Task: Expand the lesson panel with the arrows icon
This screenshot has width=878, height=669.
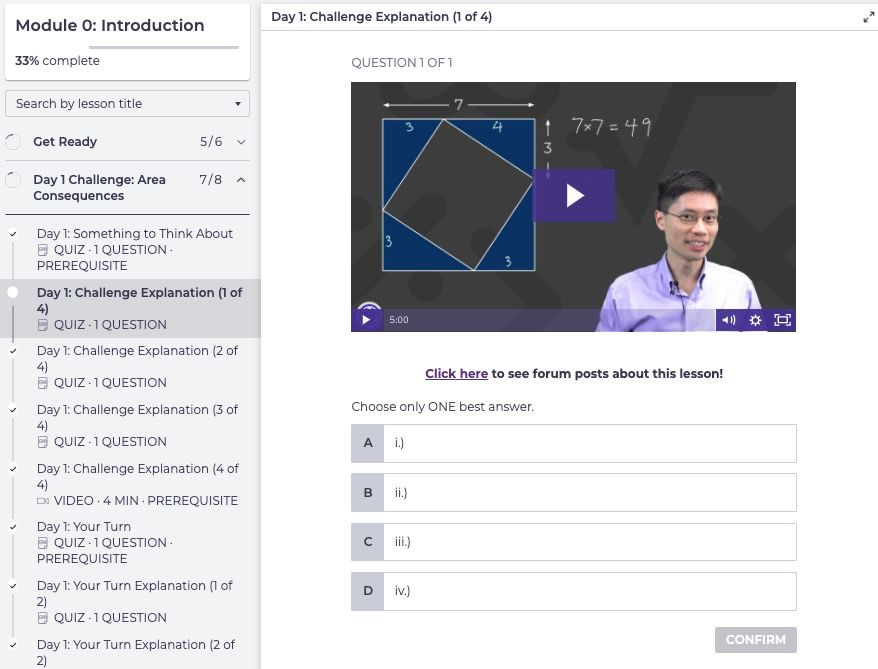Action: coord(868,17)
